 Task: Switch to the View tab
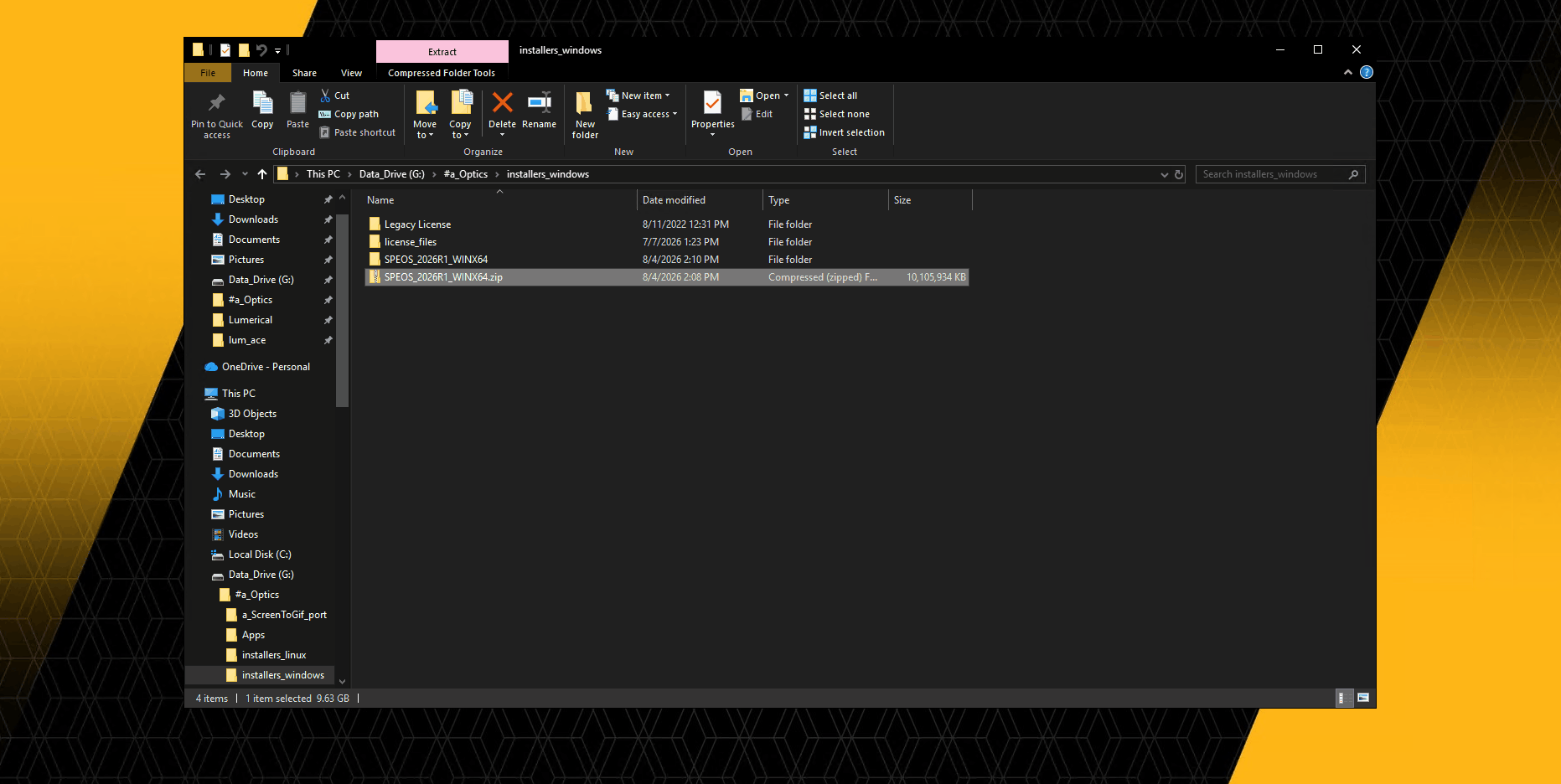point(351,73)
